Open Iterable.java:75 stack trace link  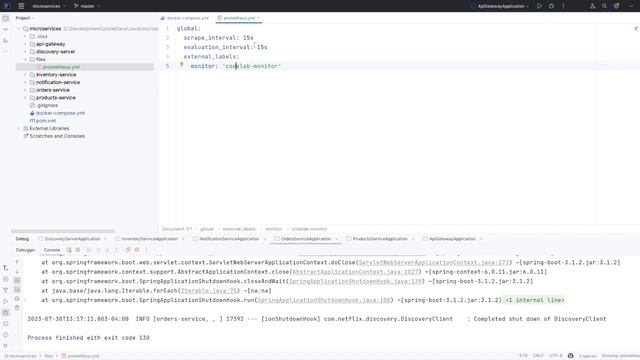[x=209, y=291]
